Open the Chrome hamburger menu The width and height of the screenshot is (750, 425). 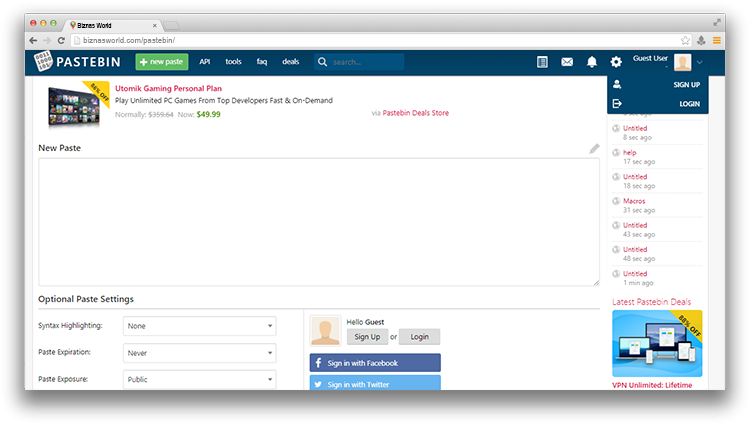[x=716, y=40]
